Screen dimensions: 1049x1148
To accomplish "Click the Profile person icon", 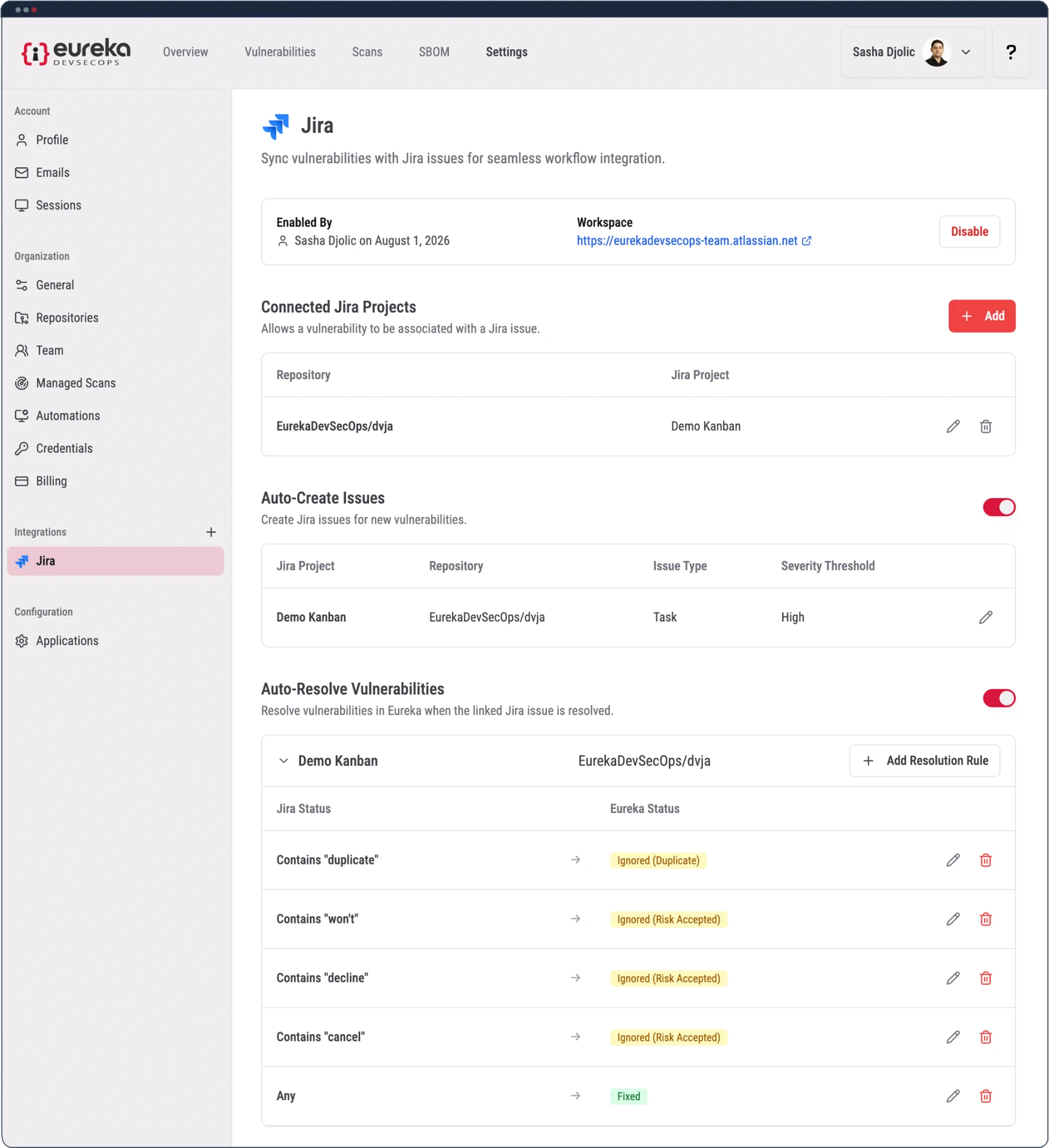I will 22,140.
